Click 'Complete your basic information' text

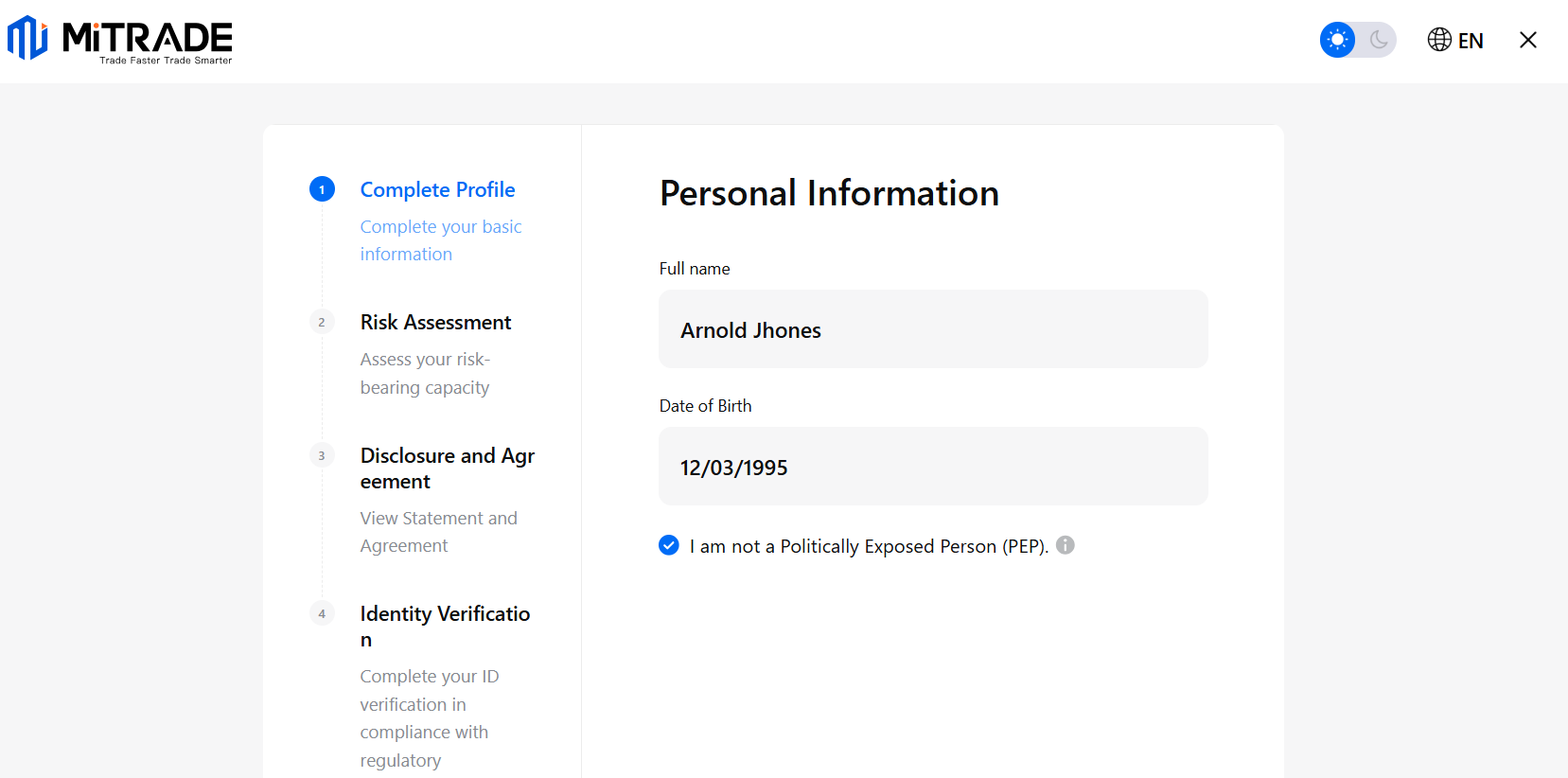(441, 240)
